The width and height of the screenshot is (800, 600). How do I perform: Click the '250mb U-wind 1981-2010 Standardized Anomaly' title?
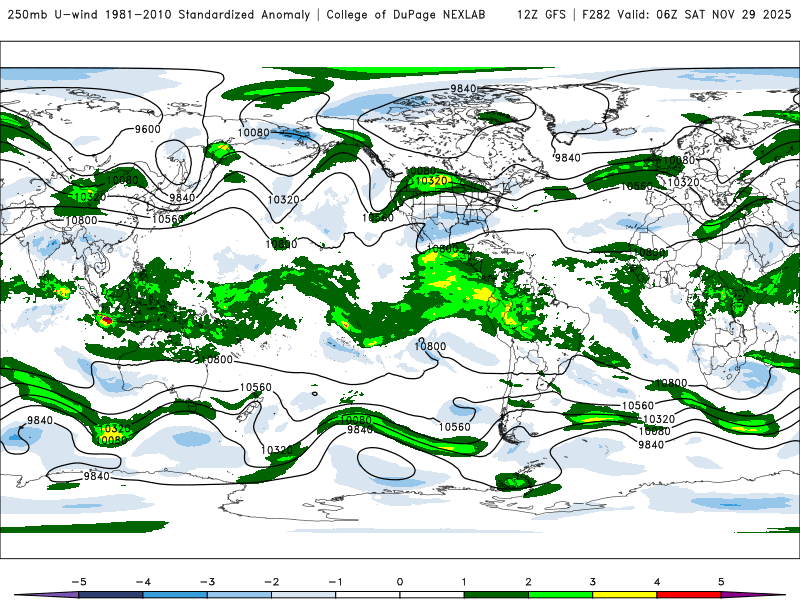[x=159, y=15]
